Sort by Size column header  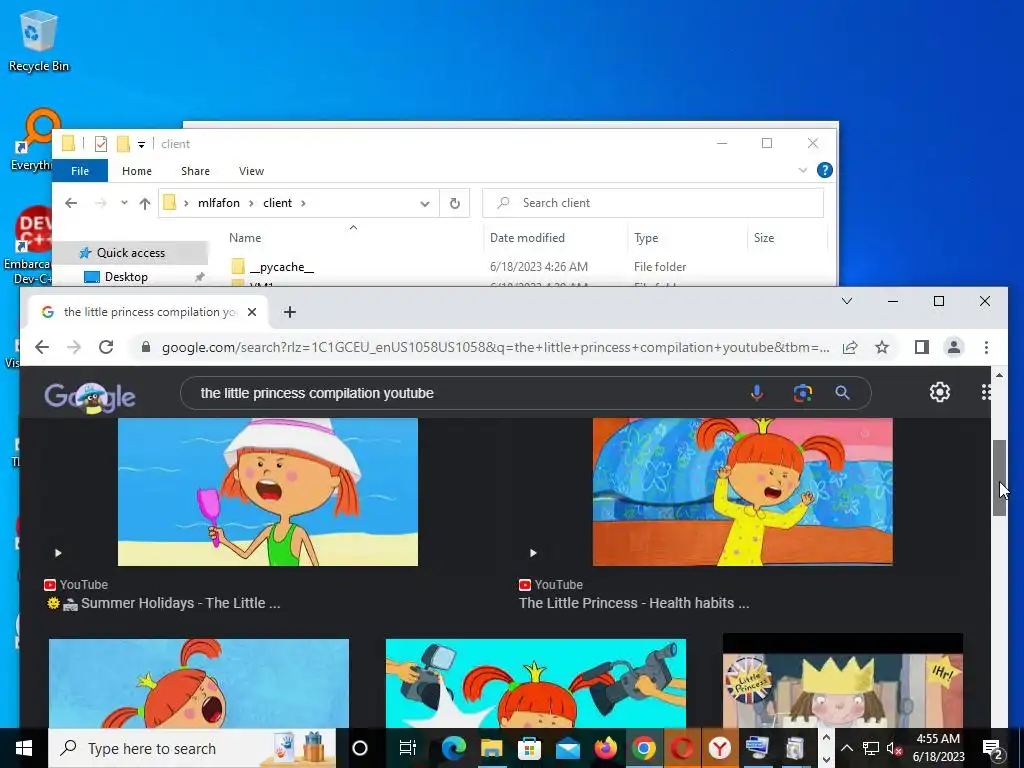click(763, 238)
